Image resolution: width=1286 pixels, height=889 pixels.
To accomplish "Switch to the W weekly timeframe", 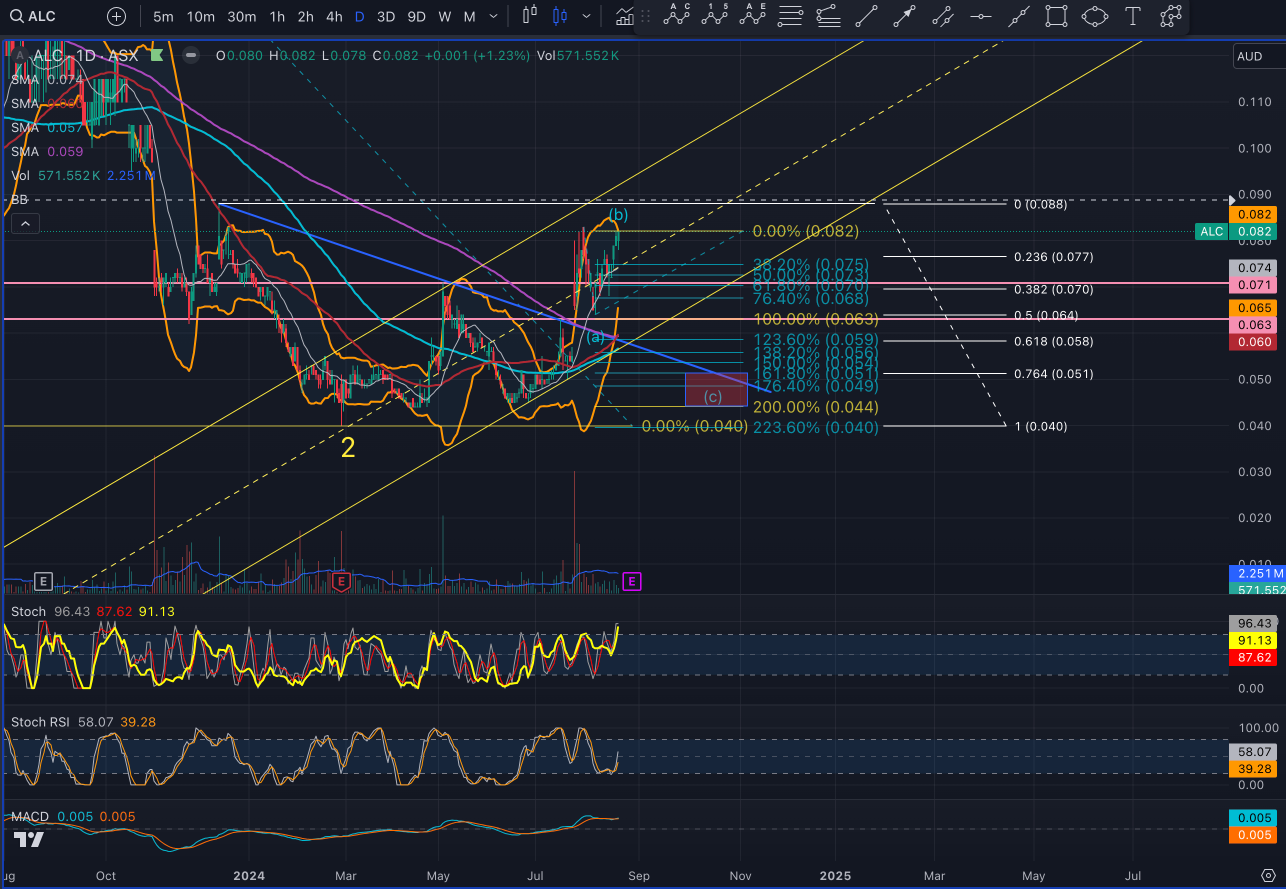I will 445,16.
